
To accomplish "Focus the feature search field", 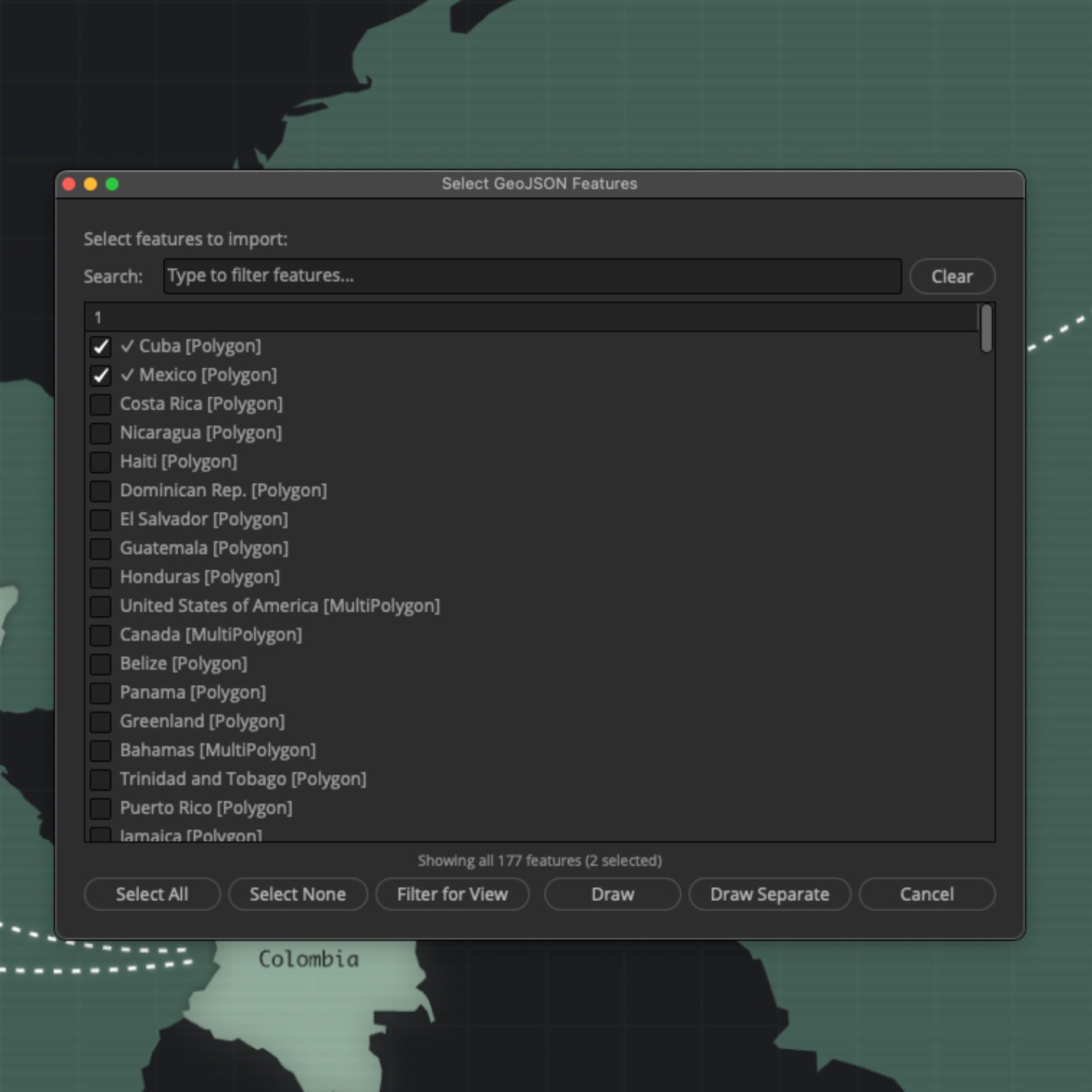I will click(532, 276).
